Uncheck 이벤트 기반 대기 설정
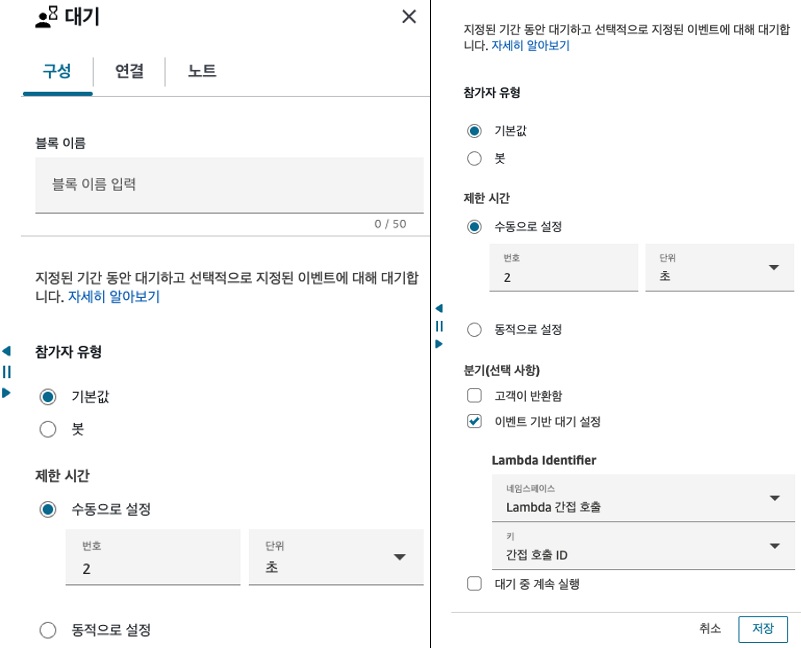Image resolution: width=801 pixels, height=648 pixels. [474, 421]
